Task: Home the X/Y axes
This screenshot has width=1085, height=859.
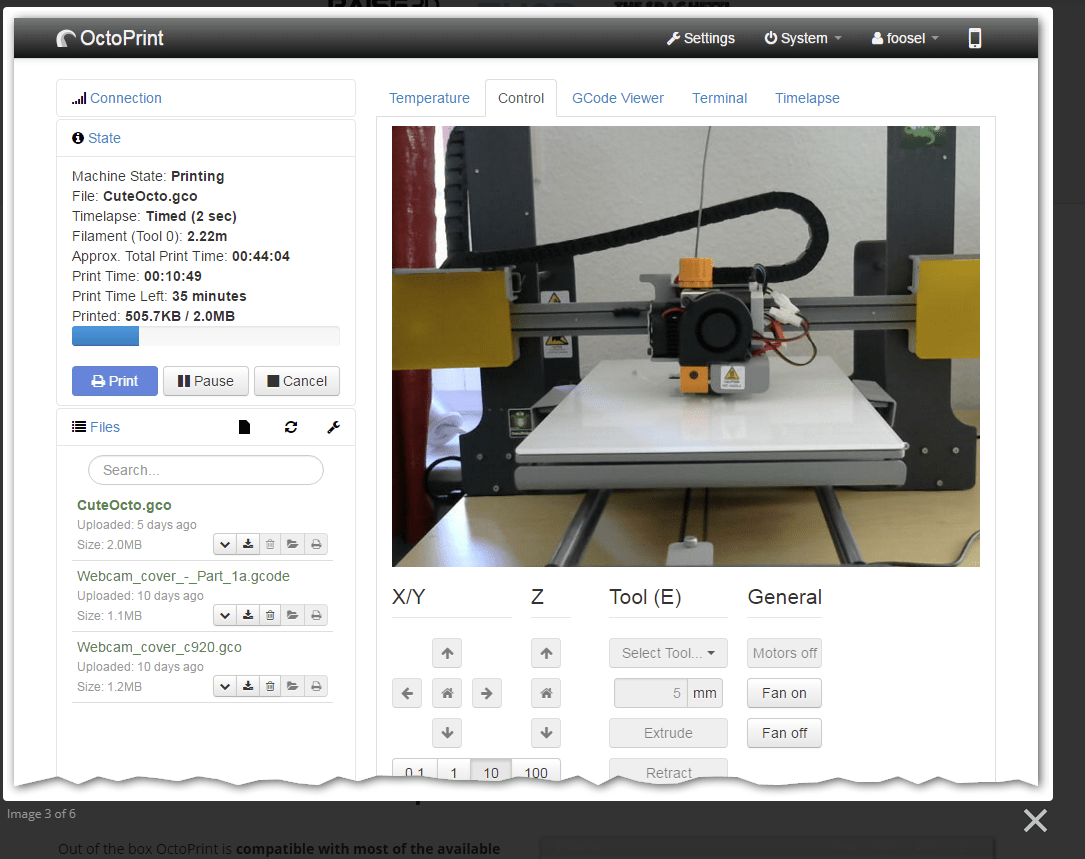Action: coord(447,693)
